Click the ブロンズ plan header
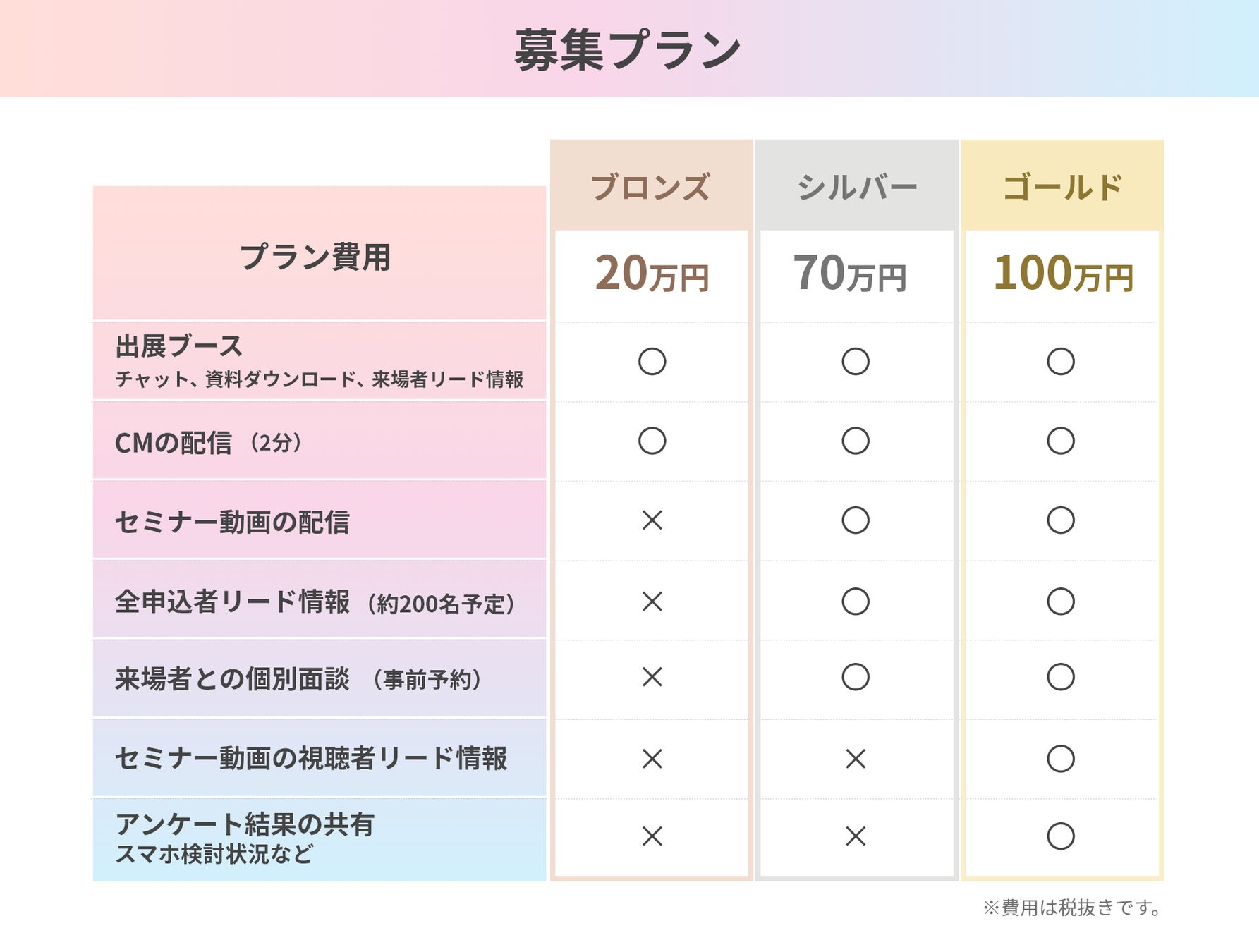The image size is (1259, 952). click(x=650, y=187)
